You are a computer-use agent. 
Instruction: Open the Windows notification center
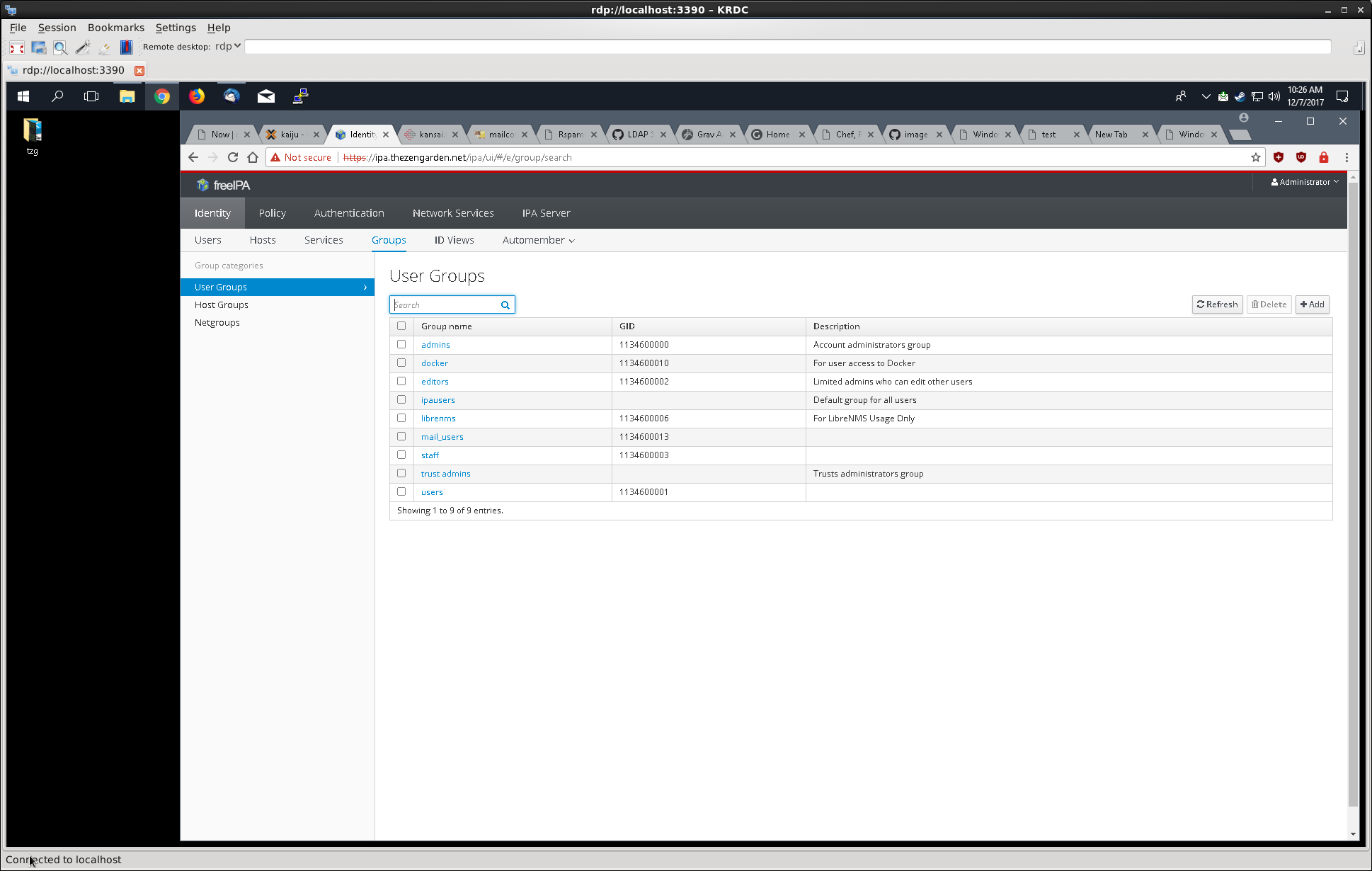pyautogui.click(x=1342, y=96)
